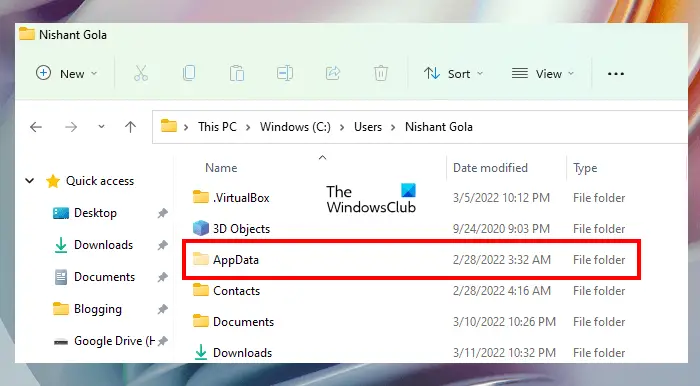Viewport: 700px width, 386px height.
Task: Click the Paste clipboard icon
Action: coord(237,73)
